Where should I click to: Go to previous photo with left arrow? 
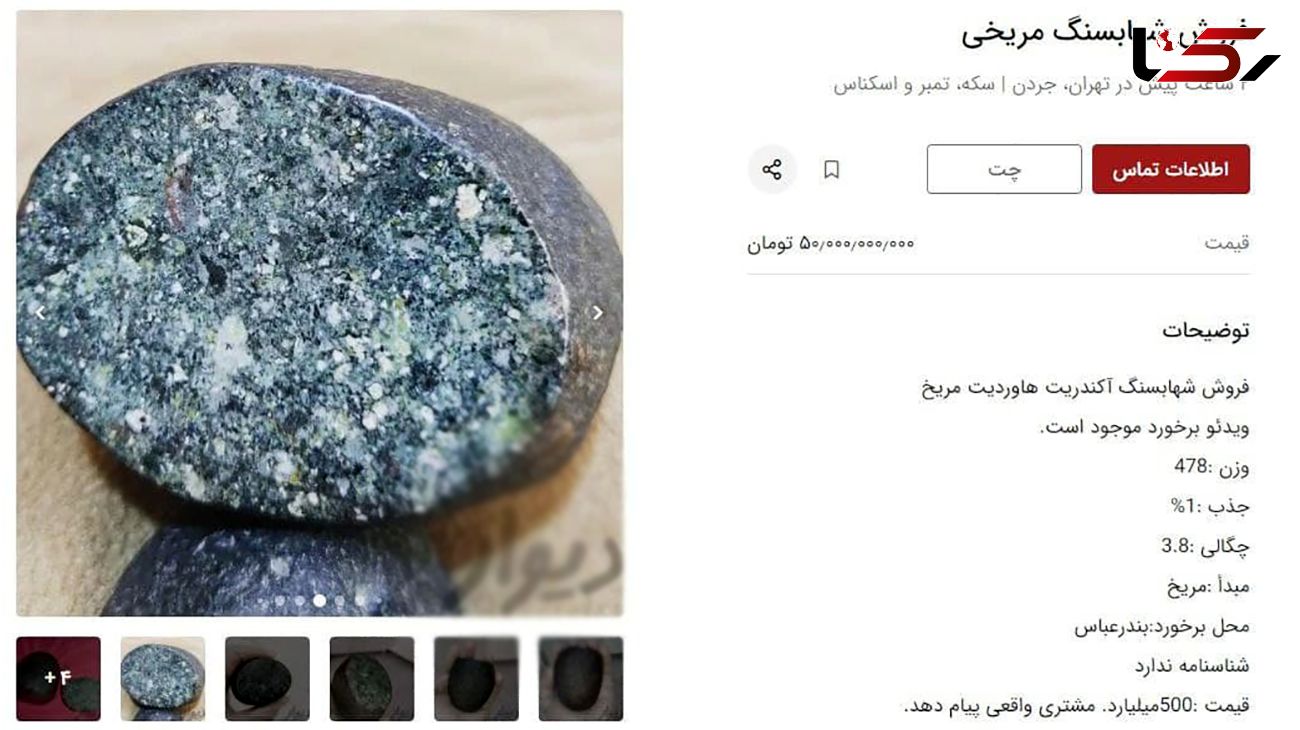41,312
